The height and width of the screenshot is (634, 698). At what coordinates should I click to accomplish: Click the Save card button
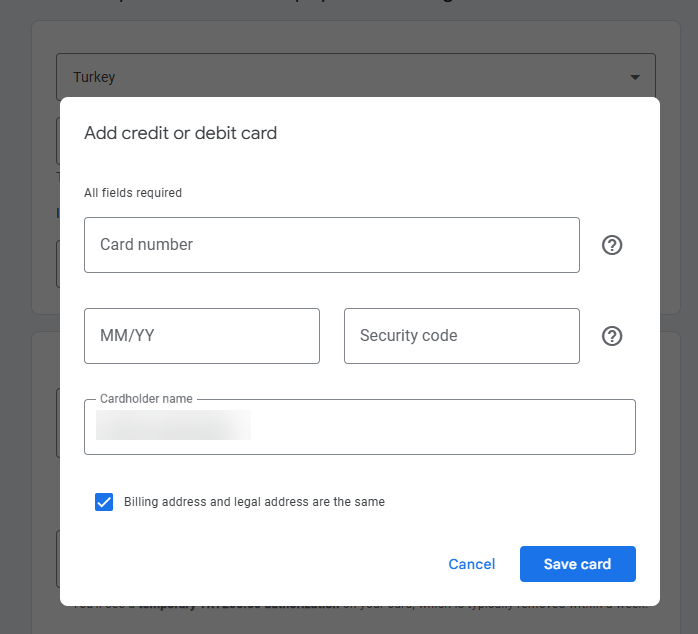[577, 564]
